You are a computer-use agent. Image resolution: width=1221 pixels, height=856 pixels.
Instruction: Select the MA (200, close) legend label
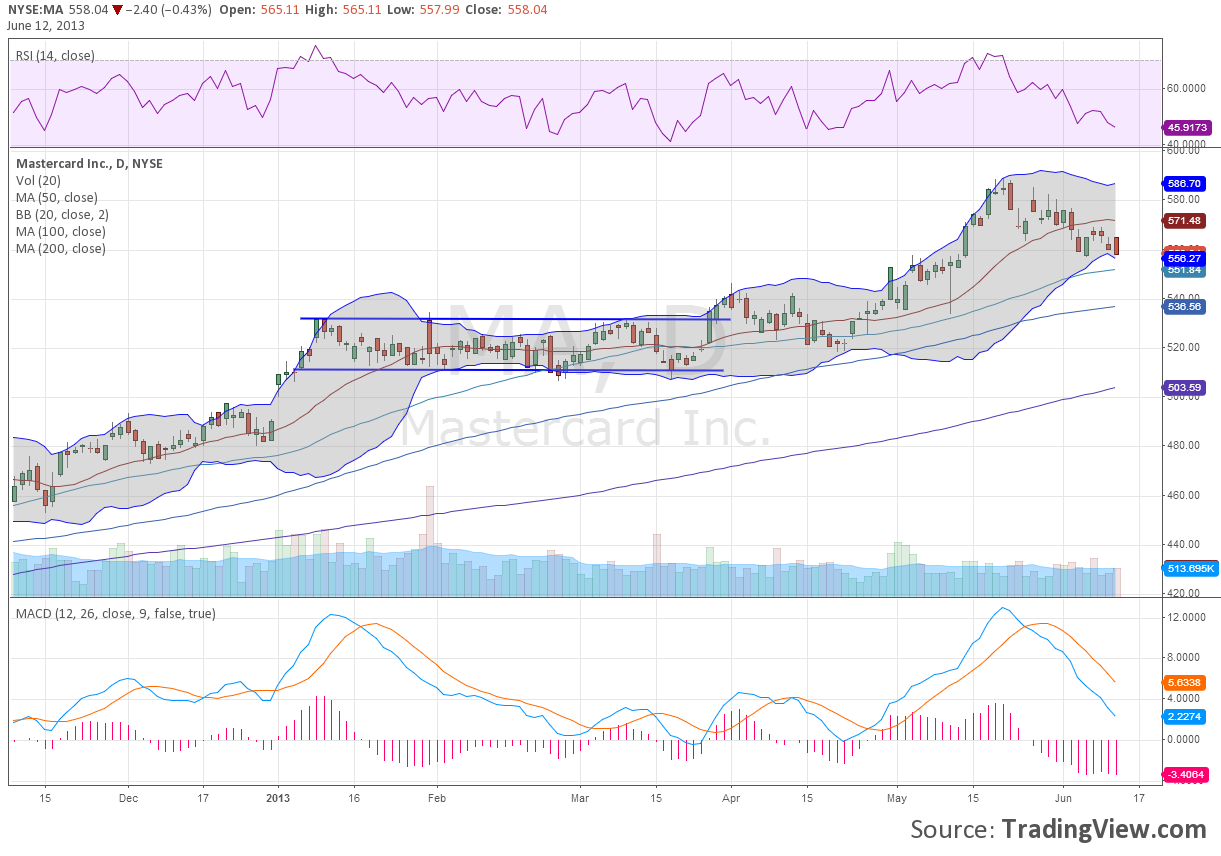tap(60, 248)
